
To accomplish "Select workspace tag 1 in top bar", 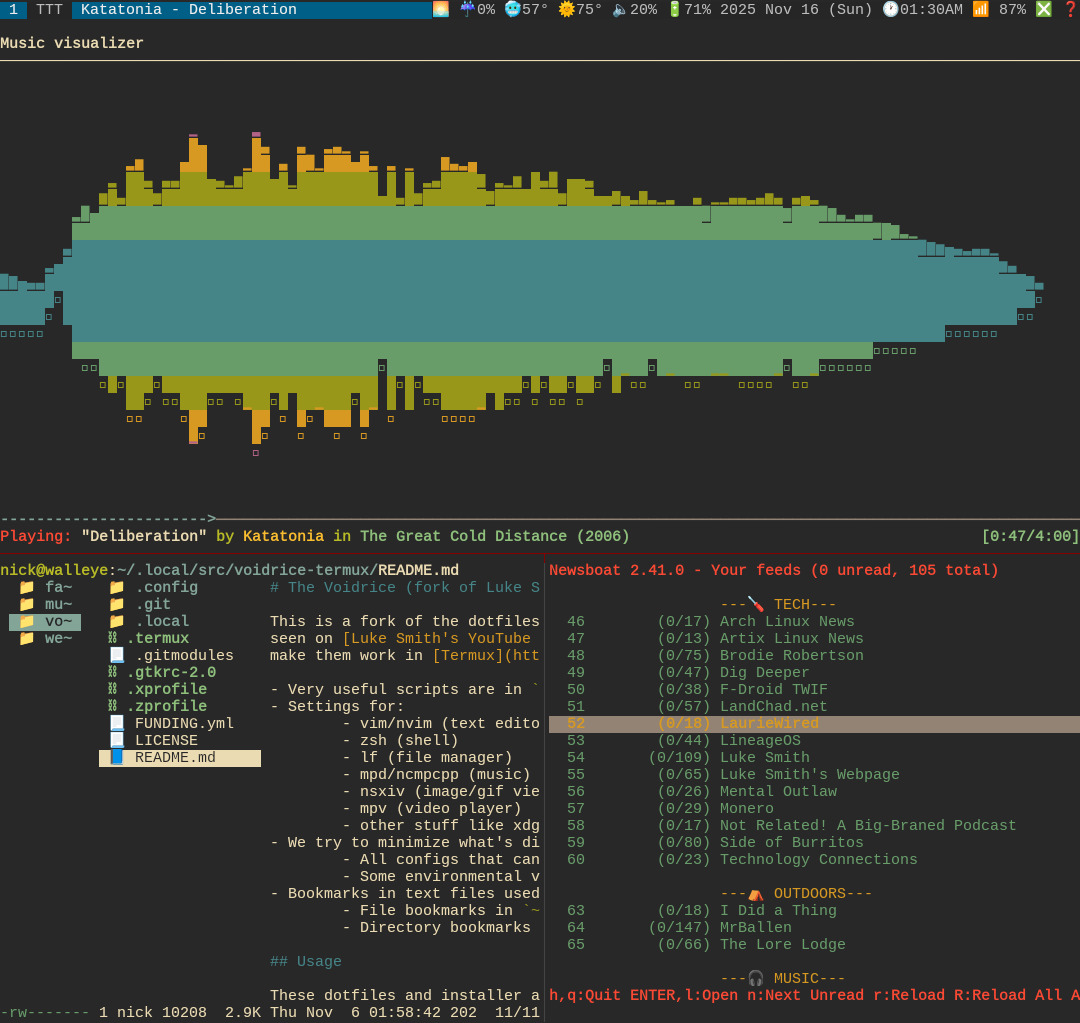I will point(13,10).
